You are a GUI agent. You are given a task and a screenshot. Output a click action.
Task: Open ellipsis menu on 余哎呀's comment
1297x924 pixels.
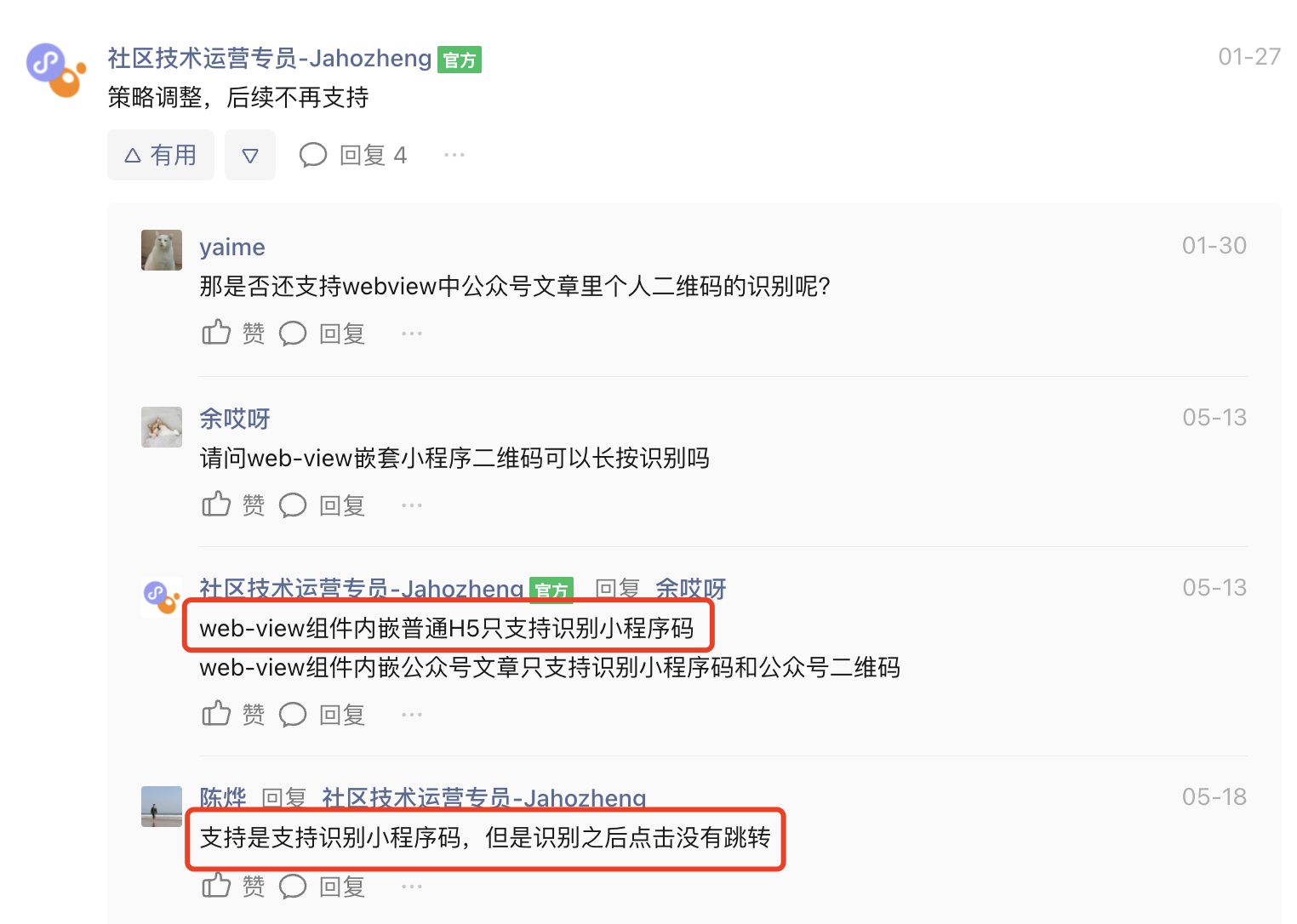click(412, 505)
